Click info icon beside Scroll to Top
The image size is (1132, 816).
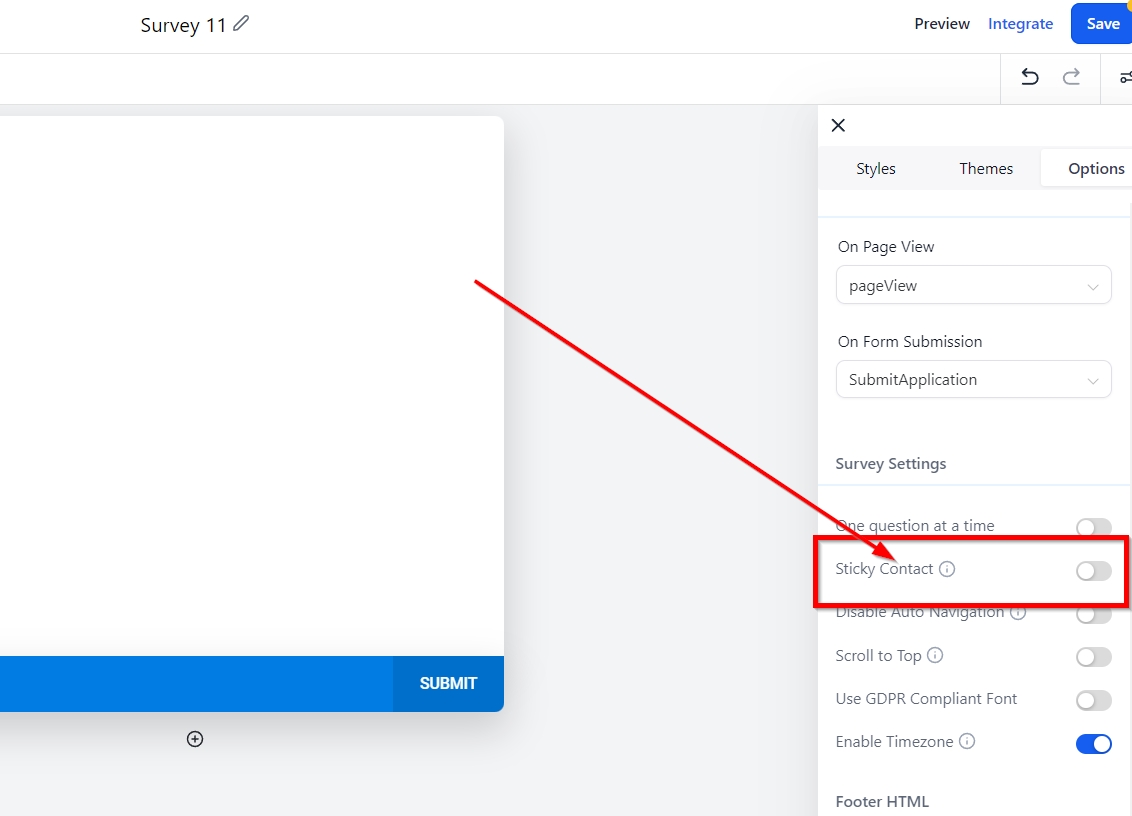pos(935,656)
